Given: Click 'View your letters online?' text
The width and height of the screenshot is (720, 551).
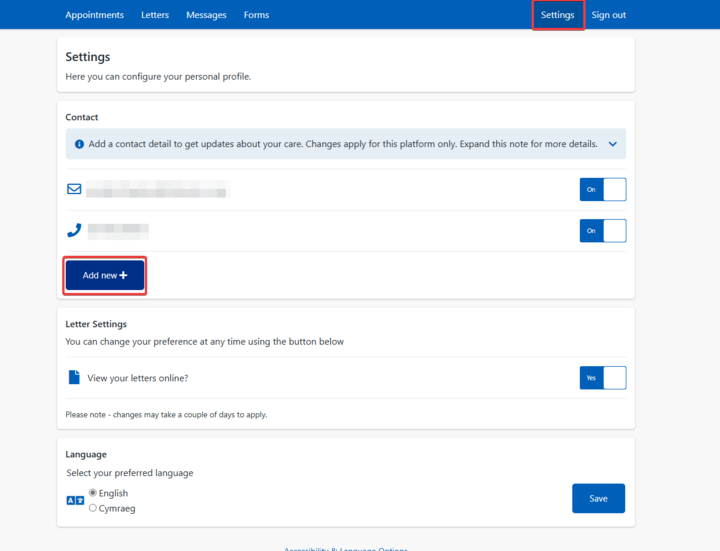Looking at the screenshot, I should [x=138, y=378].
